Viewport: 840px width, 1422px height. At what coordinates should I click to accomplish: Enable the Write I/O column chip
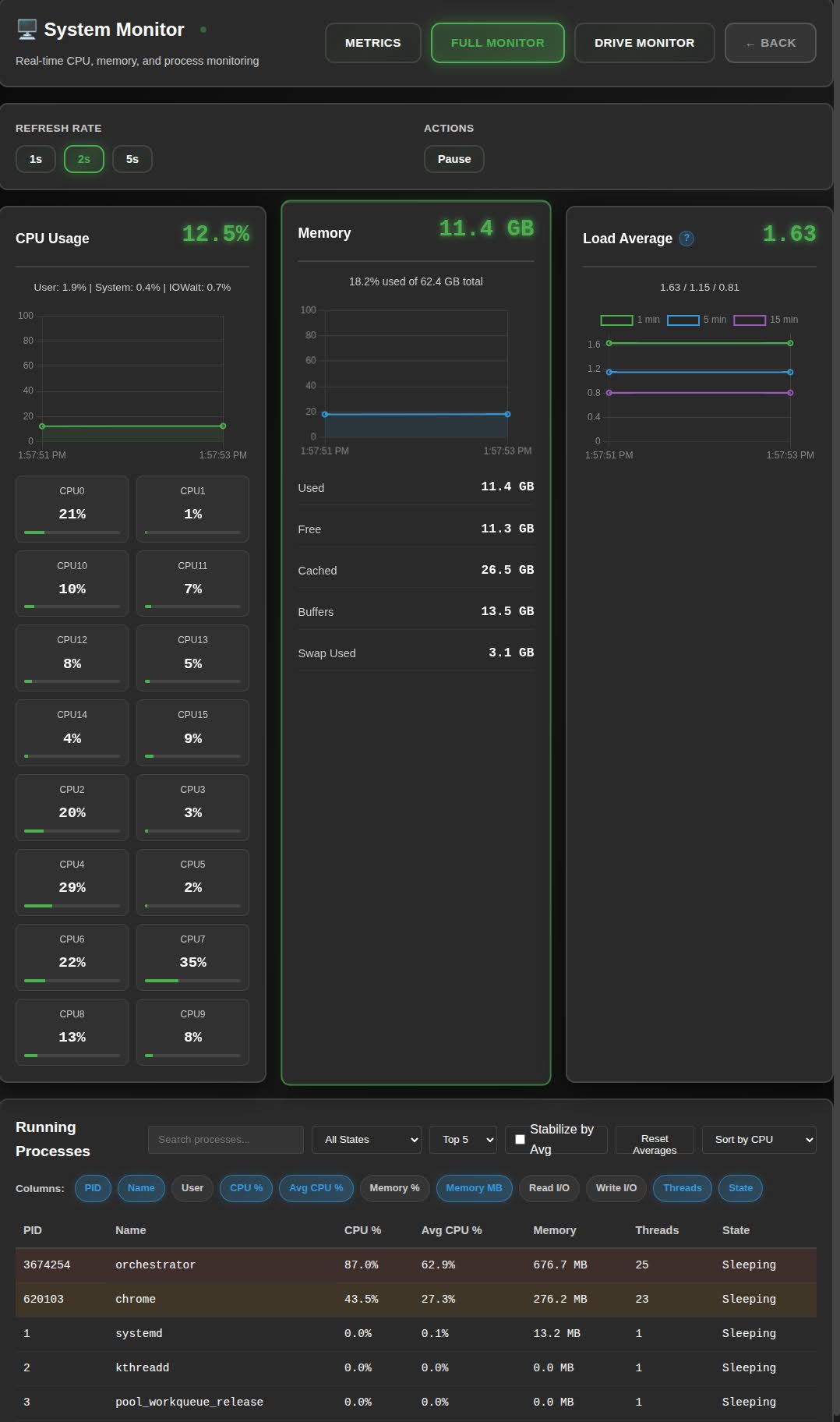pos(616,1188)
